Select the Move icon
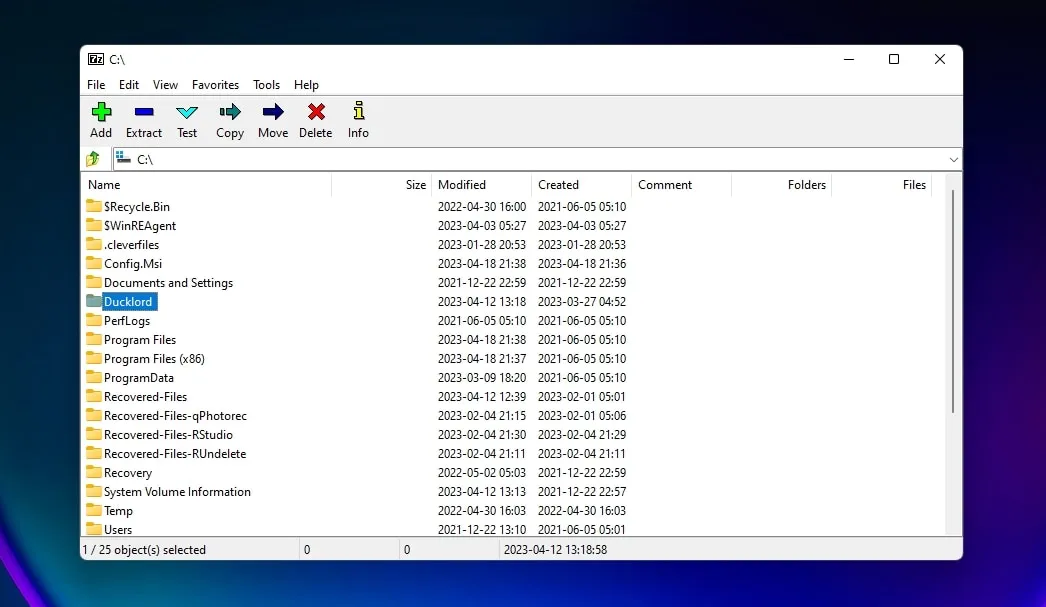This screenshot has height=607, width=1046. 272,120
